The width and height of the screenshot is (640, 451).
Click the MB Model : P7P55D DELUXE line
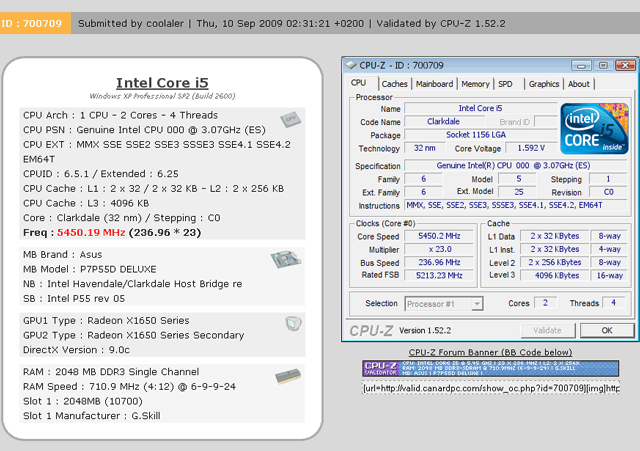click(x=89, y=269)
